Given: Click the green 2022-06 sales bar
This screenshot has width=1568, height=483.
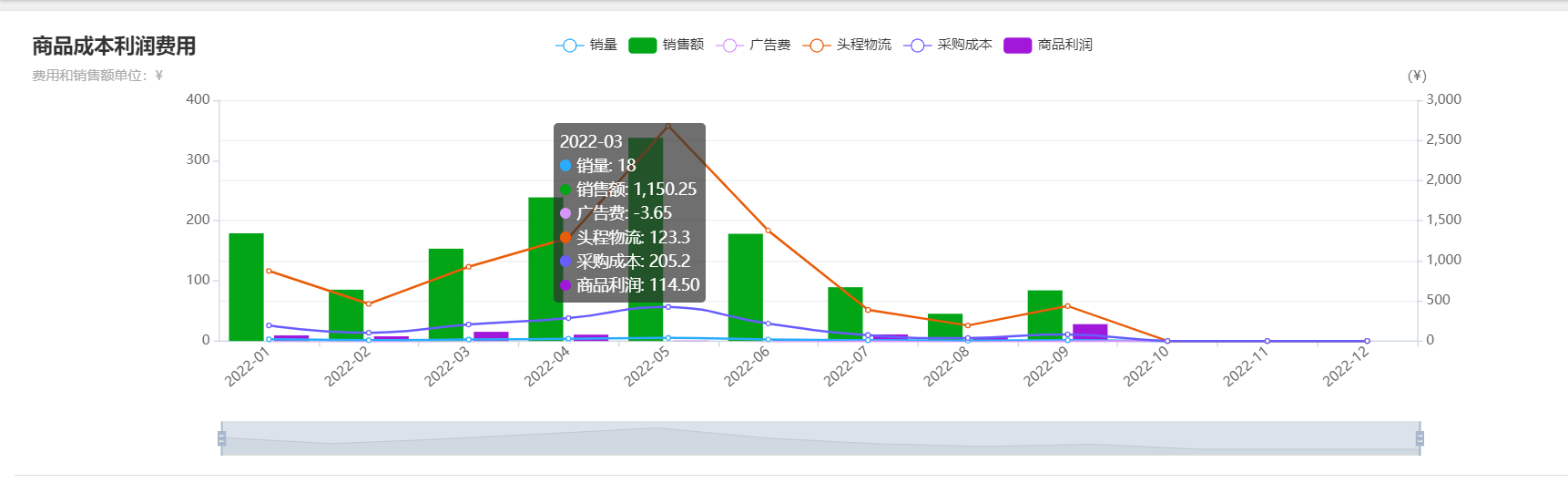Looking at the screenshot, I should coord(746,287).
